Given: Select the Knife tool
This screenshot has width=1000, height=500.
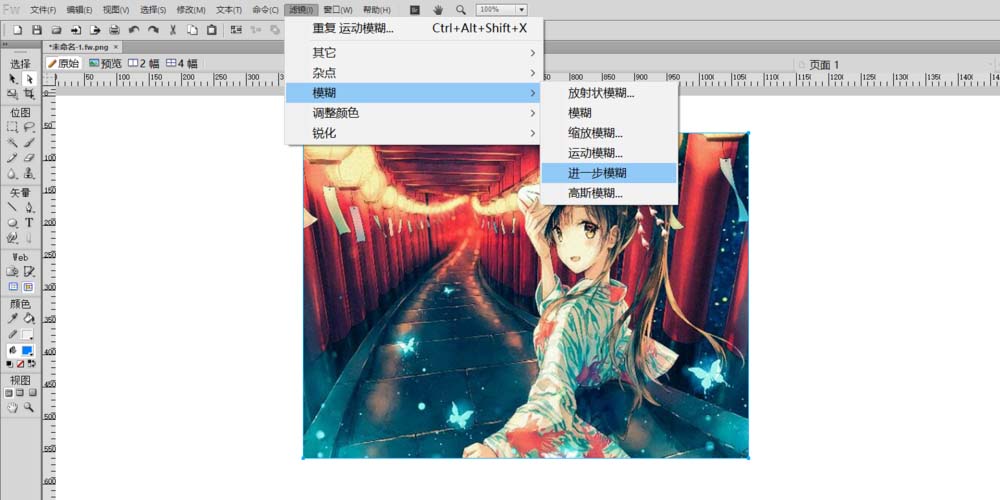Looking at the screenshot, I should 29,238.
